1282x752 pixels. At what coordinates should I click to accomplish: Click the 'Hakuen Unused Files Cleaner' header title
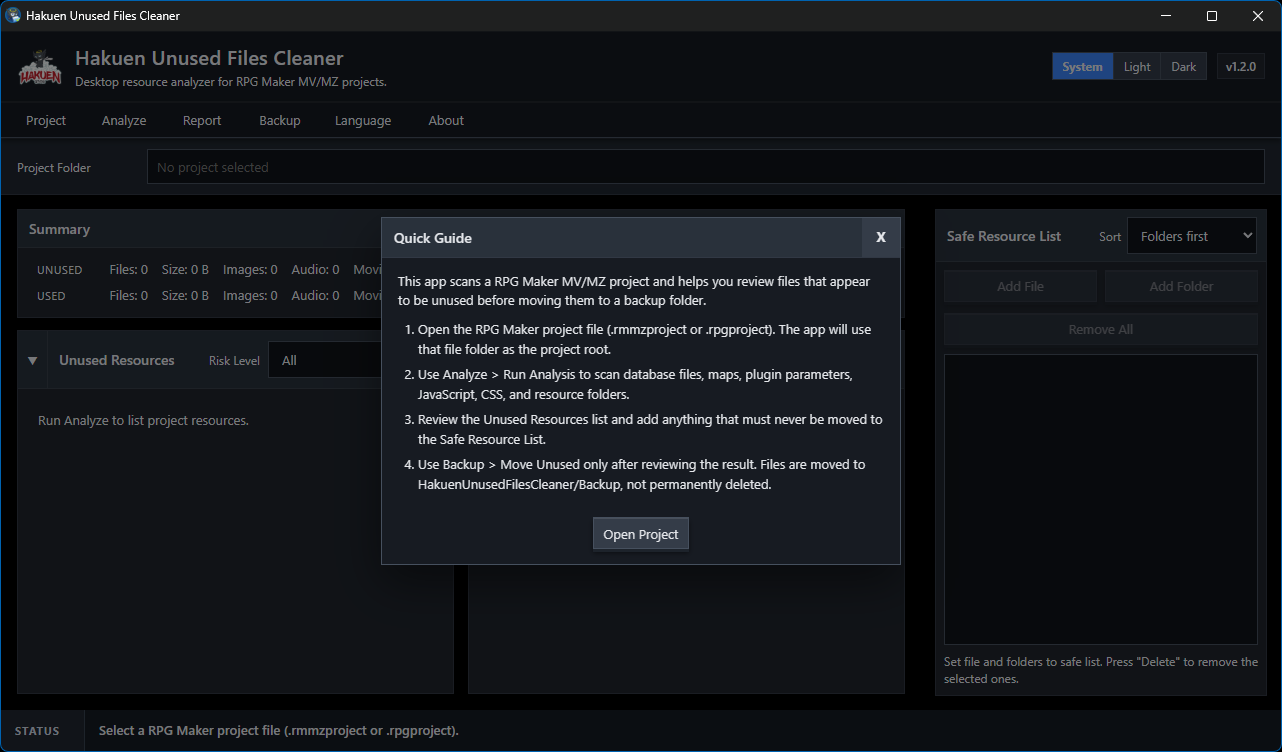click(209, 58)
